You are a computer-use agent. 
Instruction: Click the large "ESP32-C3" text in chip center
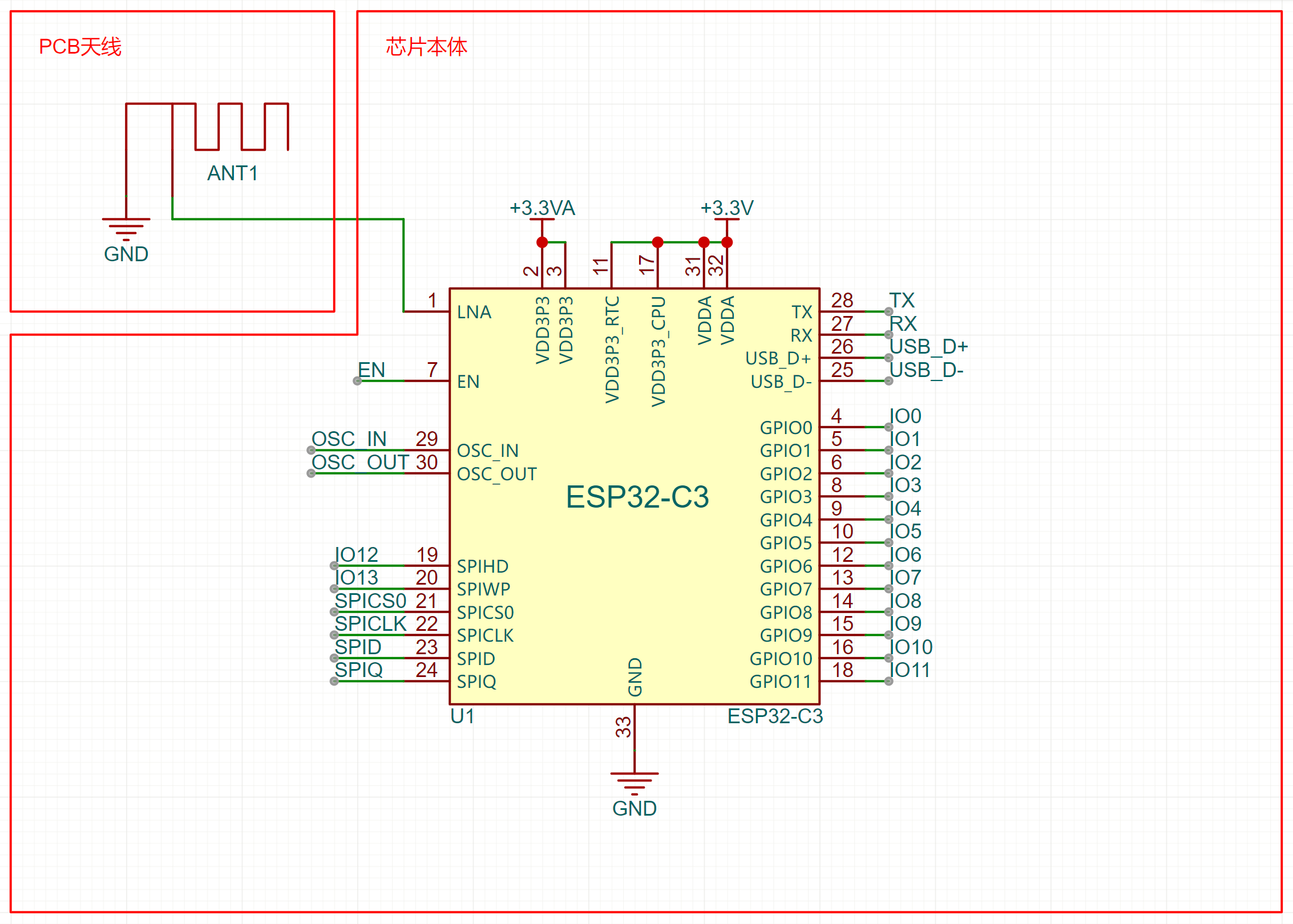point(637,497)
